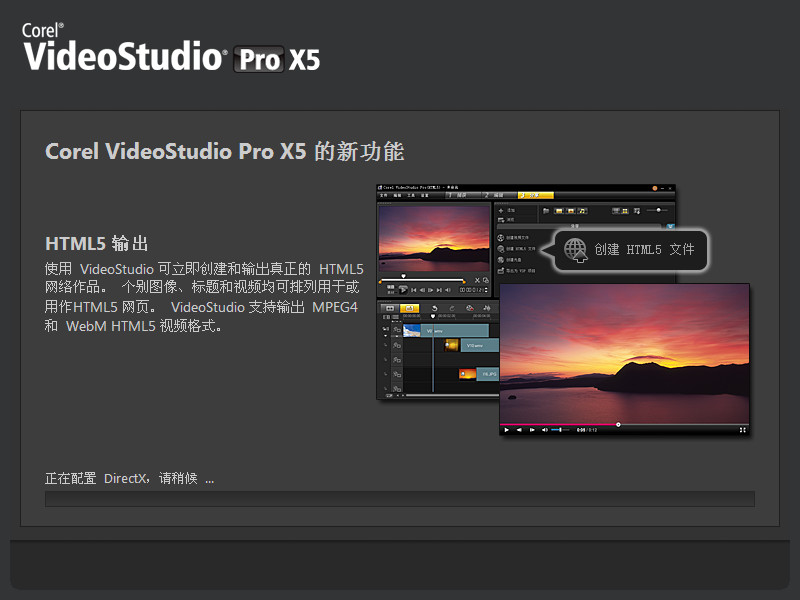
Task: Toggle the first video track's icon button
Action: 397,329
